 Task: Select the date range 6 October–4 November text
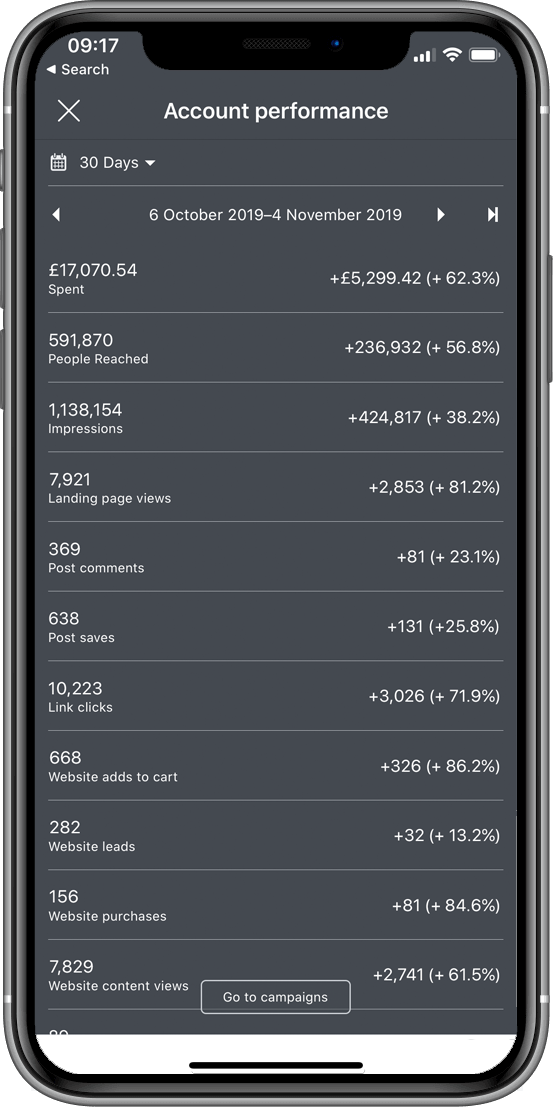click(x=275, y=215)
